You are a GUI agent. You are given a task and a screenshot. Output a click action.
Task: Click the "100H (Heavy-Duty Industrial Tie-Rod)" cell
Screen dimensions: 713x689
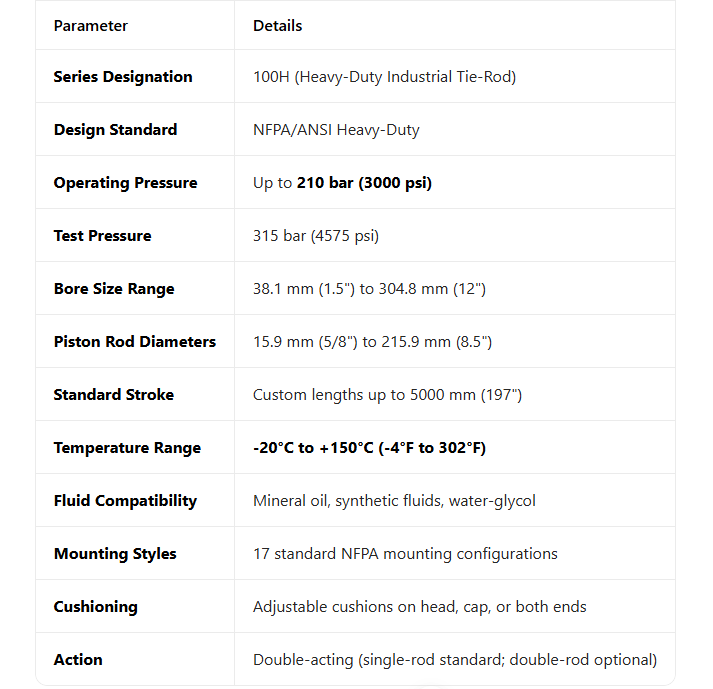pyautogui.click(x=384, y=77)
